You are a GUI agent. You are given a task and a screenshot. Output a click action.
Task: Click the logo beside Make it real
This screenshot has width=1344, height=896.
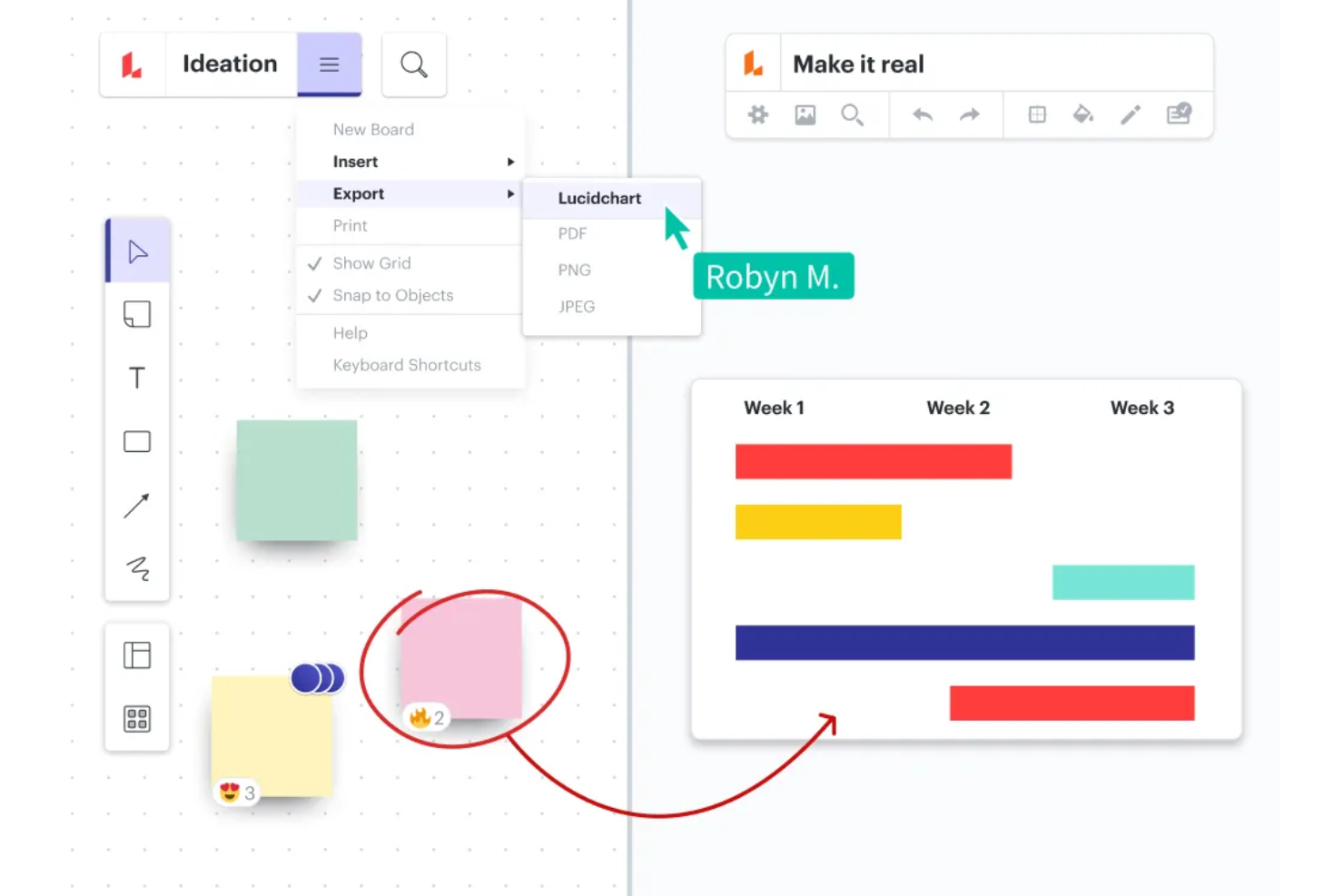[754, 64]
